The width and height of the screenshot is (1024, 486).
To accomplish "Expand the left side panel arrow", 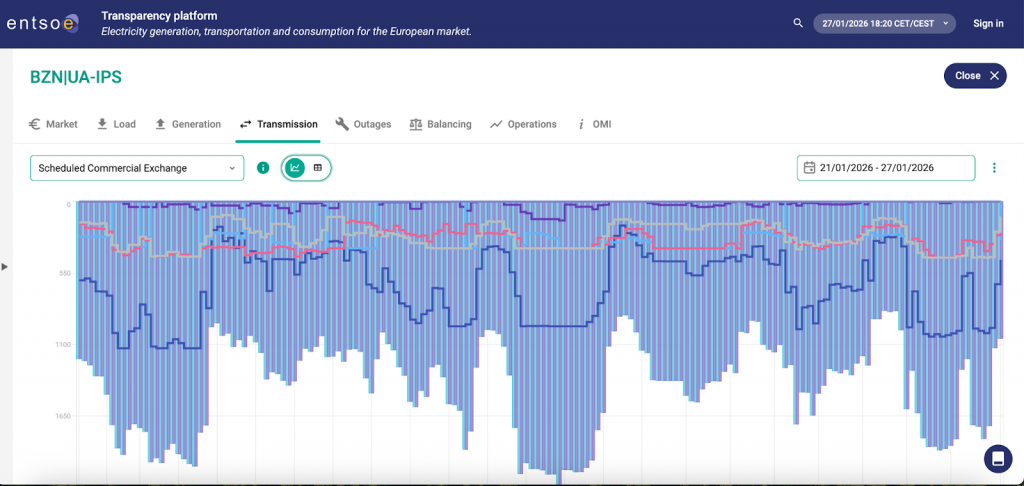I will 5,267.
